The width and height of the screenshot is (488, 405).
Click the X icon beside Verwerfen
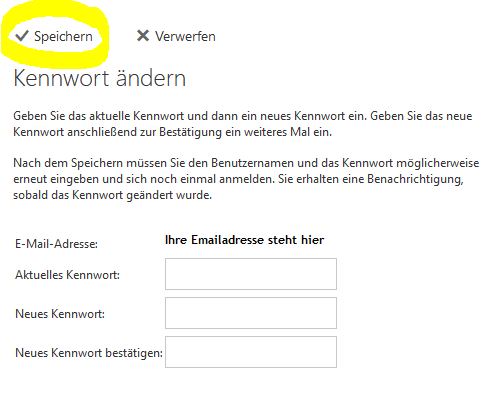tap(143, 36)
